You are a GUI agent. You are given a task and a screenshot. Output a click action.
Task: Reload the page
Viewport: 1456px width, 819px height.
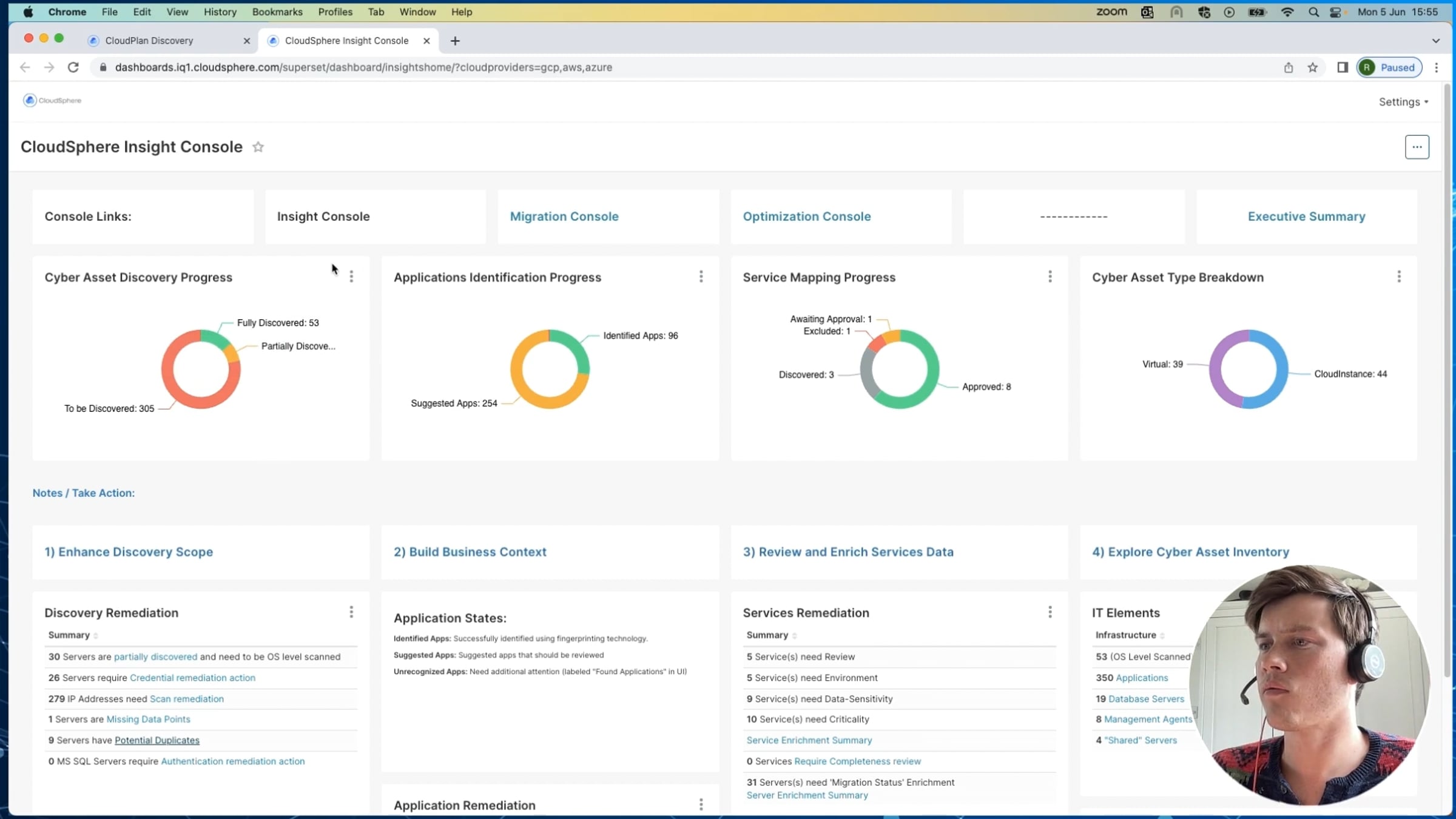point(73,67)
